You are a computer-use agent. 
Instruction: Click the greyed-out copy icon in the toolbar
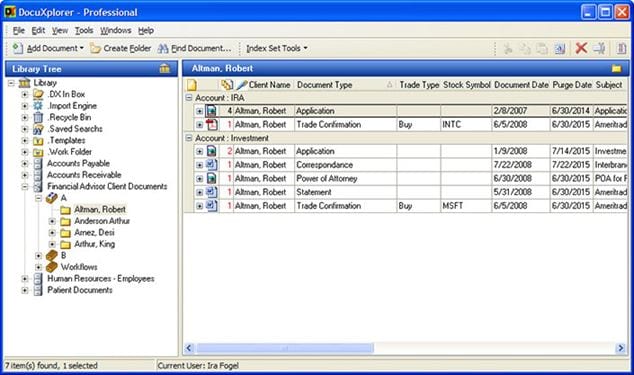525,48
